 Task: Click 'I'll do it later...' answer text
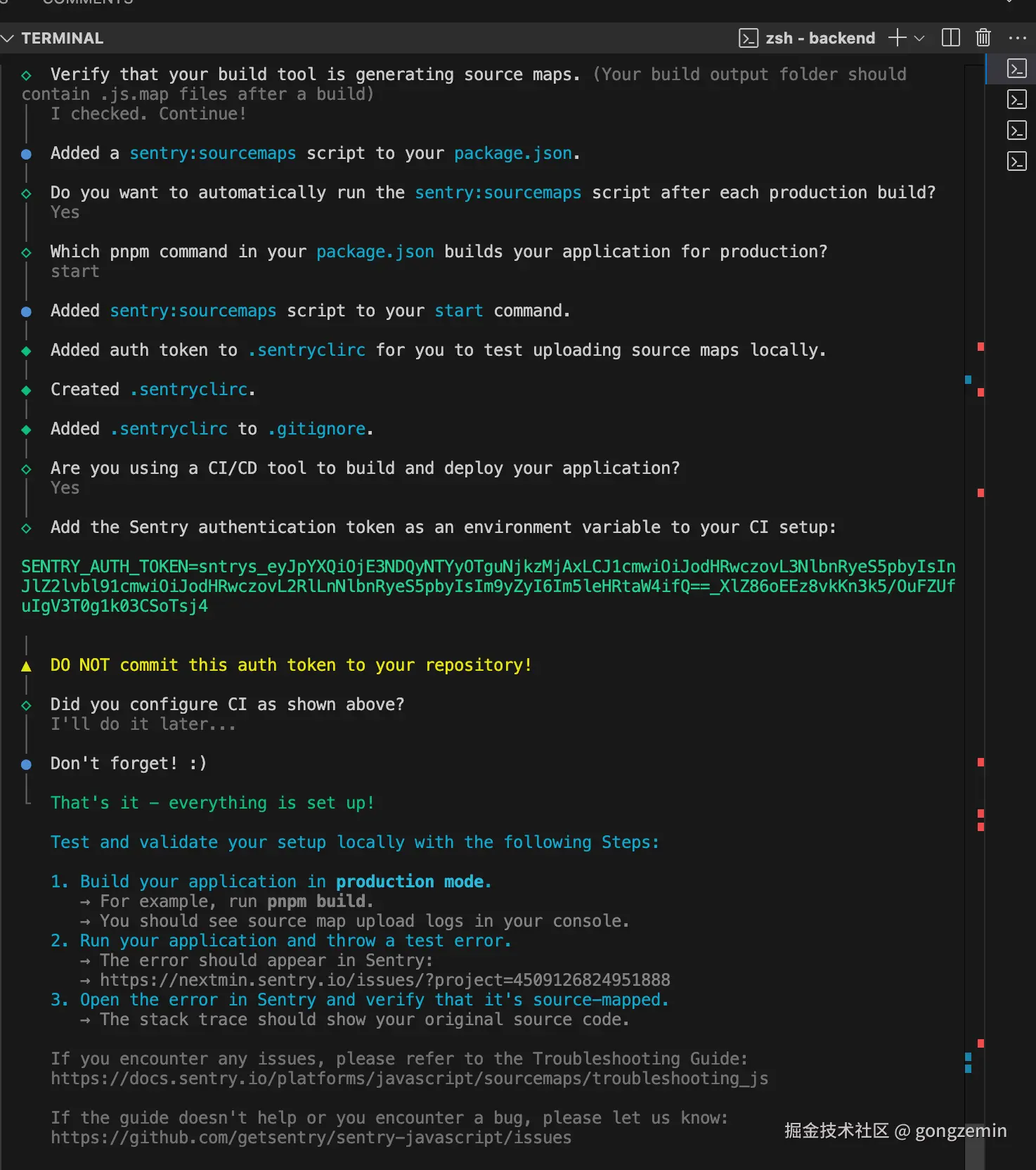coord(143,724)
